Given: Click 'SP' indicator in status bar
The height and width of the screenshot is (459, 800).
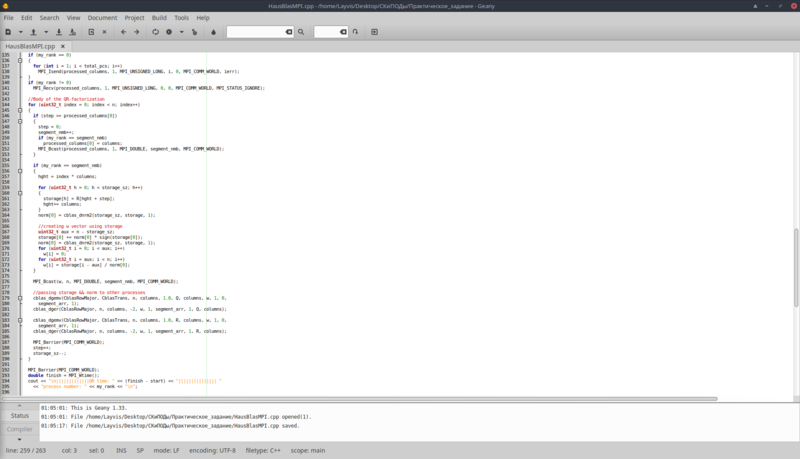Looking at the screenshot, I should (x=140, y=451).
